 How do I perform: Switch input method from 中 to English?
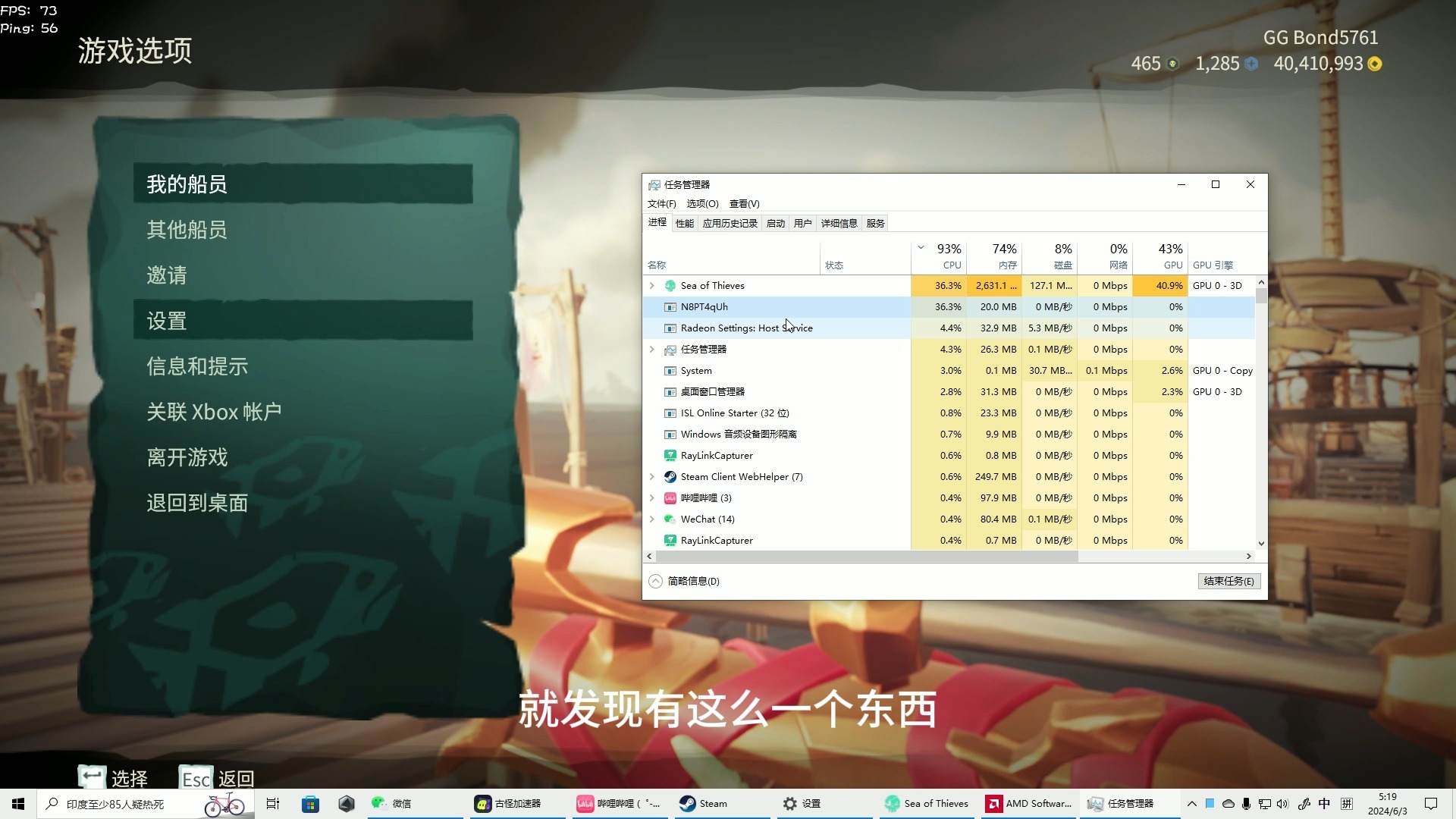point(1324,804)
